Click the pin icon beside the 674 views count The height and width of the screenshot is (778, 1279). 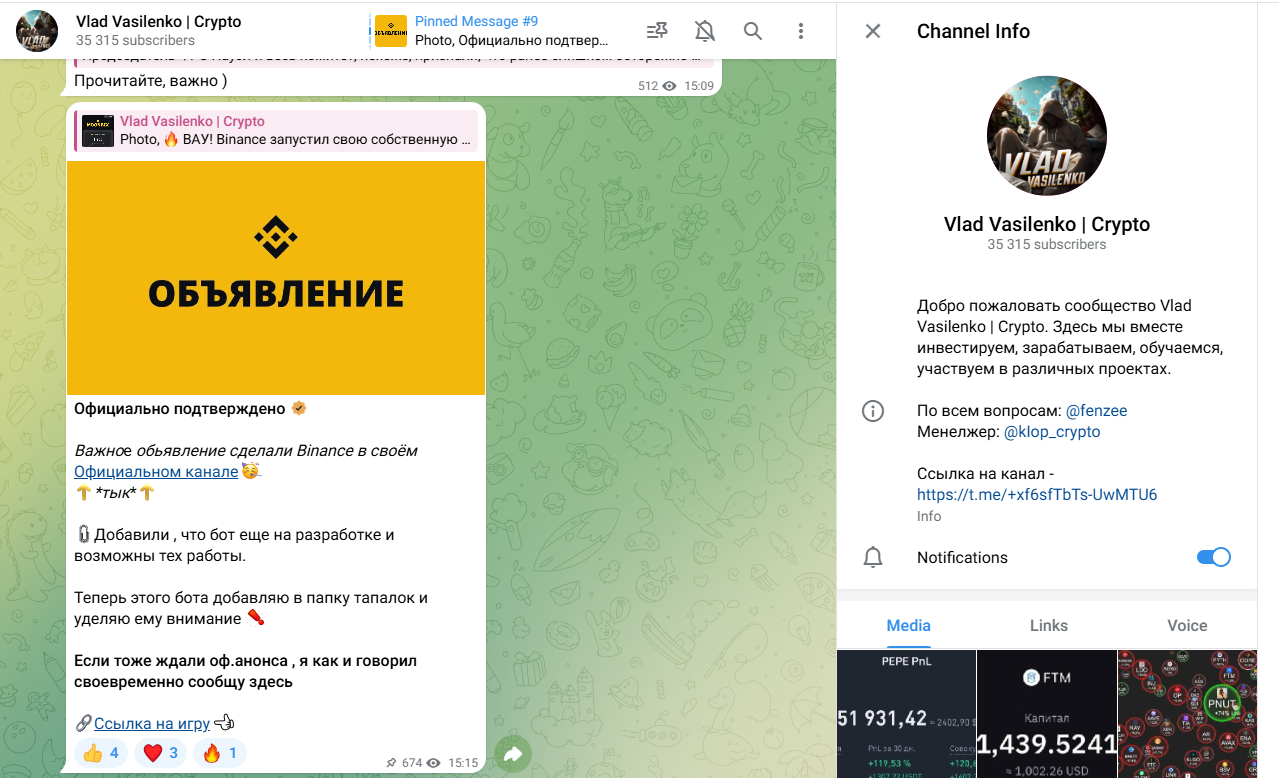391,763
